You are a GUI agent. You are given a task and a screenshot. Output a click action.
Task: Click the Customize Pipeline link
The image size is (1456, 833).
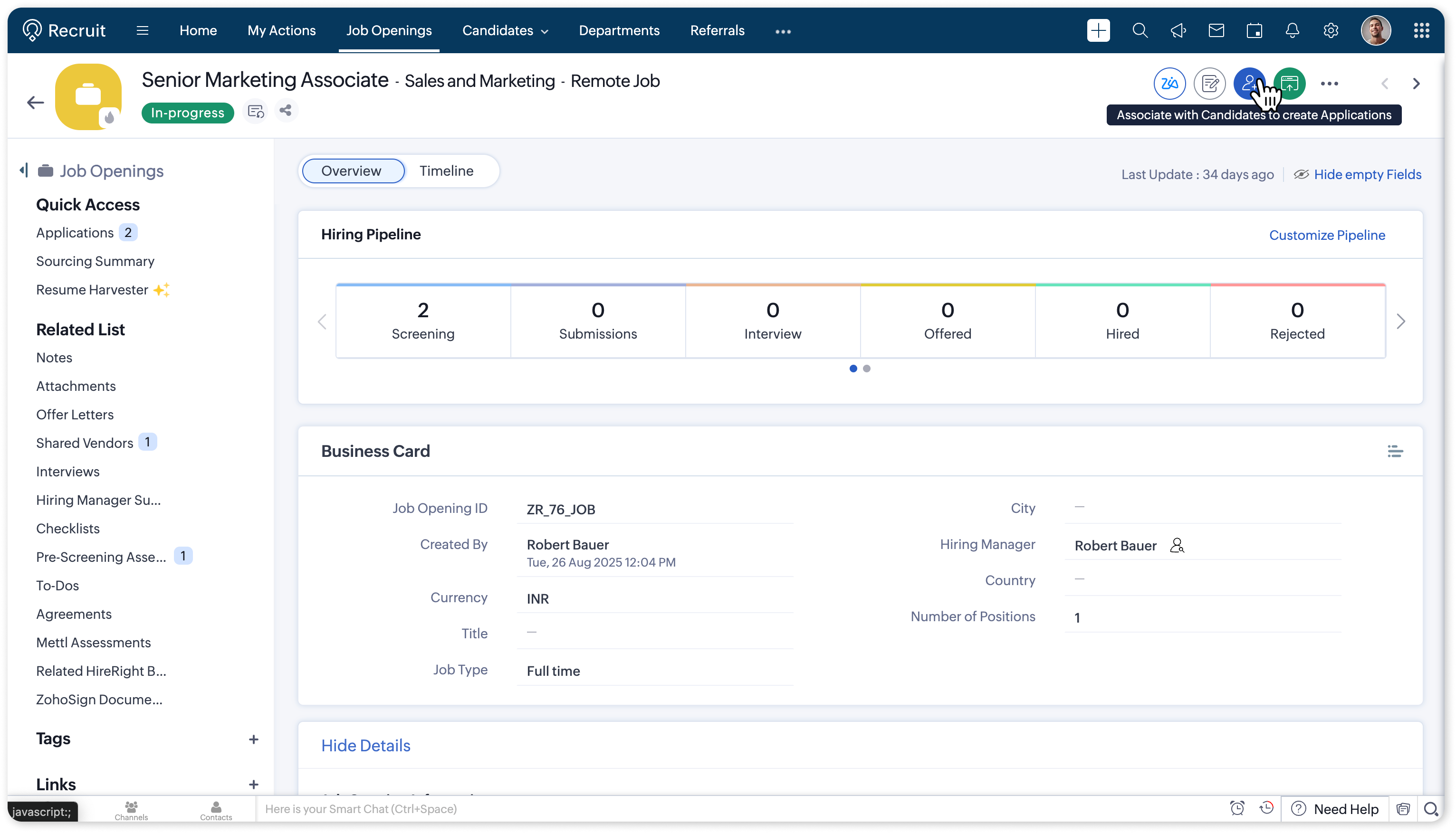click(1327, 235)
